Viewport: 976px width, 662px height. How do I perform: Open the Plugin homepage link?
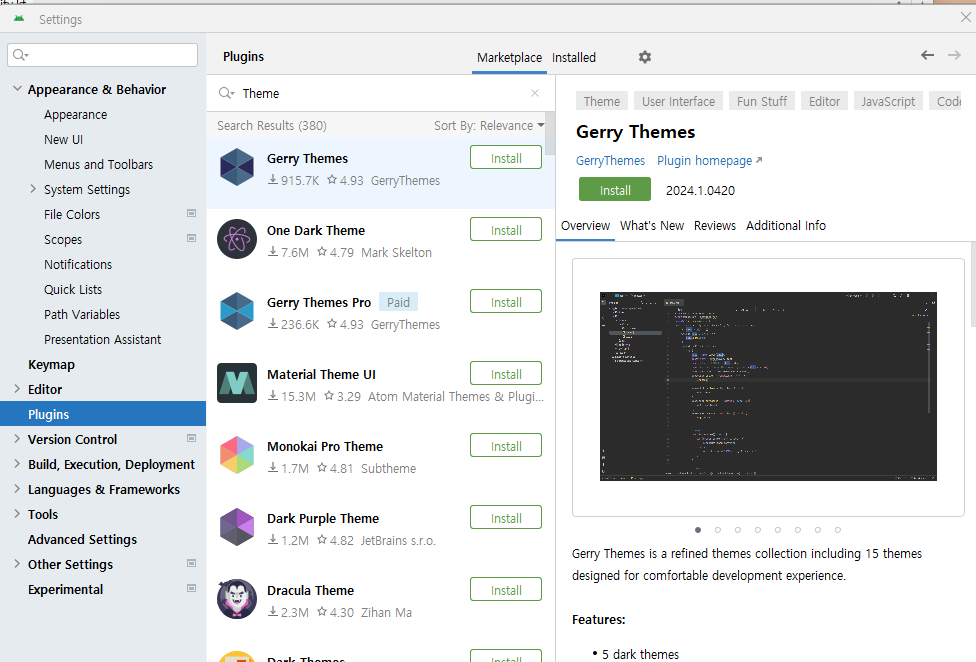pyautogui.click(x=710, y=161)
